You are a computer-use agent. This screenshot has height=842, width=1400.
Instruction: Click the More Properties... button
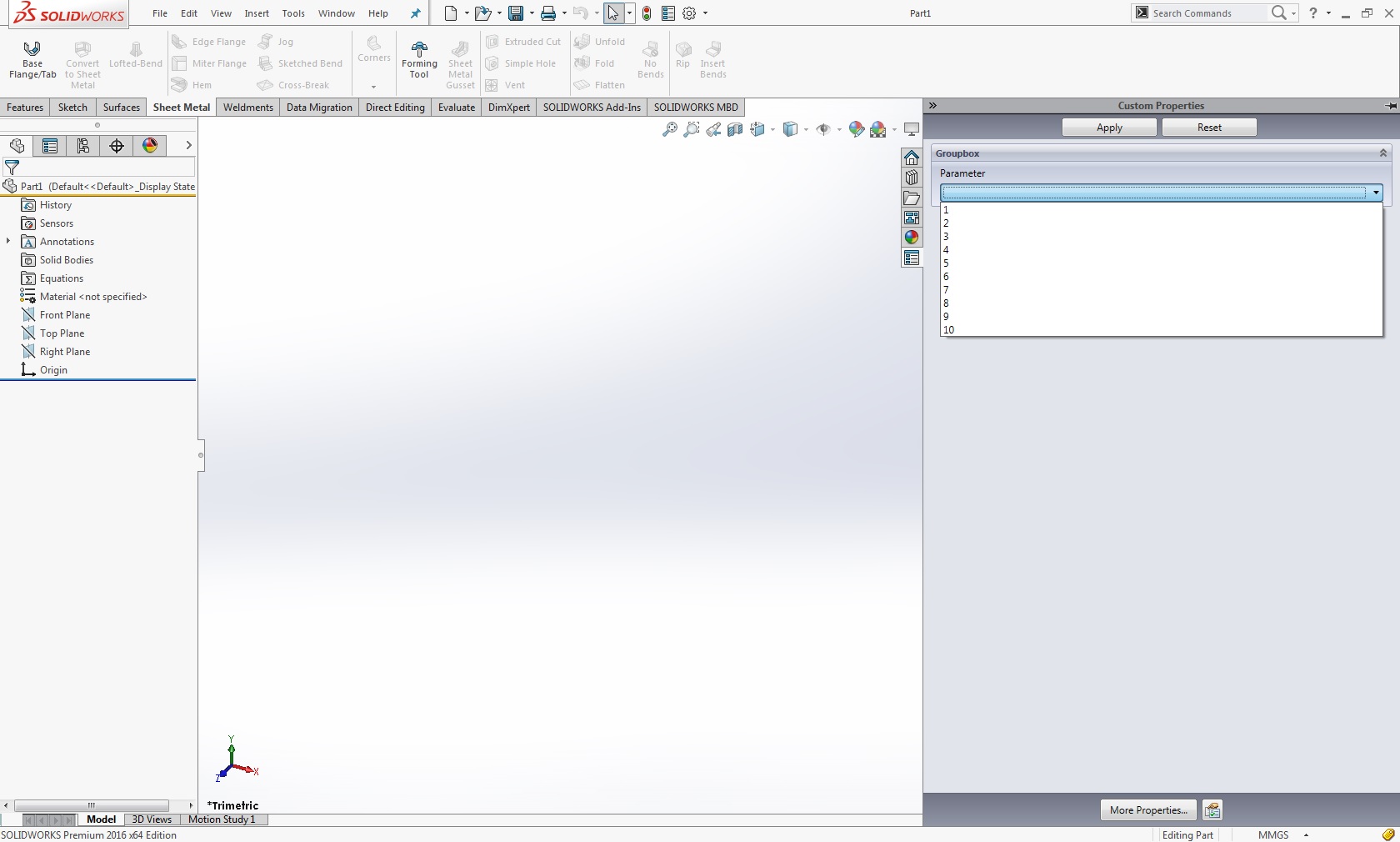pos(1147,810)
